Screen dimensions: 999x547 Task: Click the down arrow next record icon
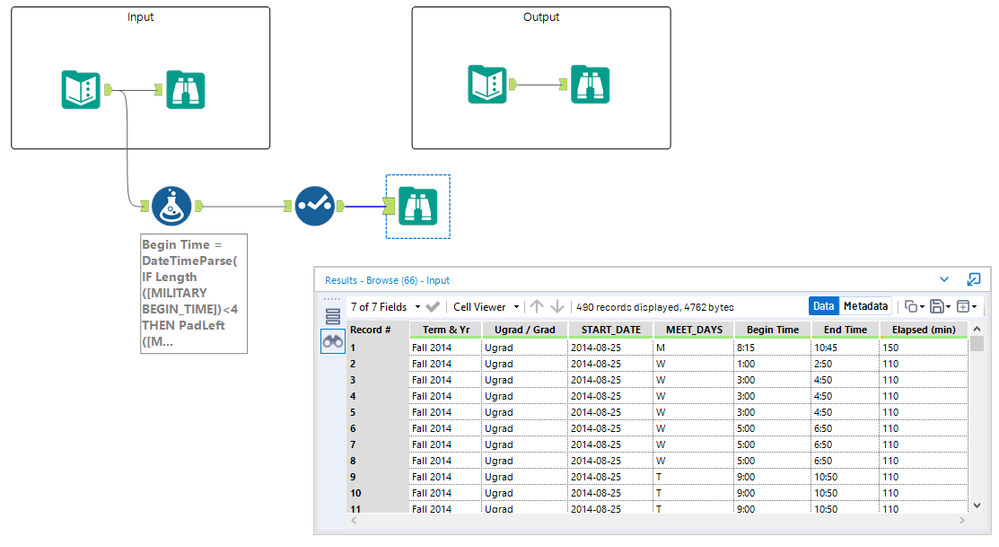(557, 307)
